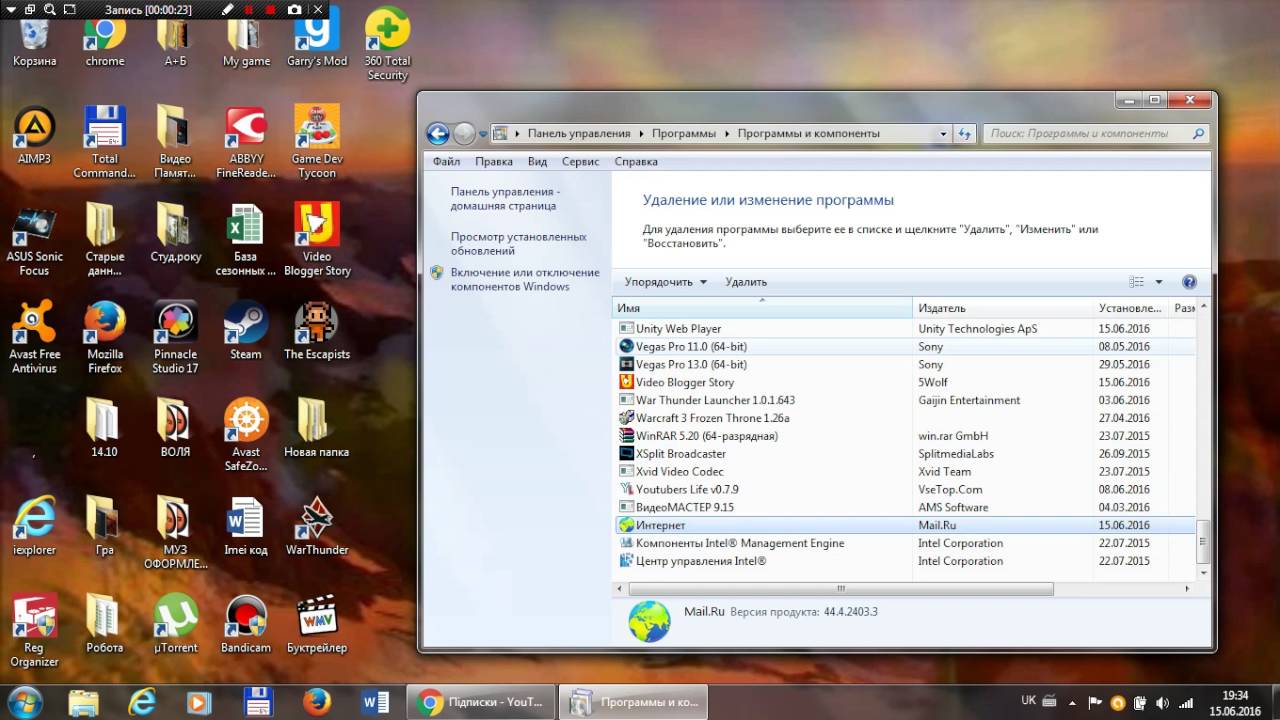Screen dimensions: 1280x720
Task: Select the WarThunder desktop icon
Action: click(x=317, y=526)
